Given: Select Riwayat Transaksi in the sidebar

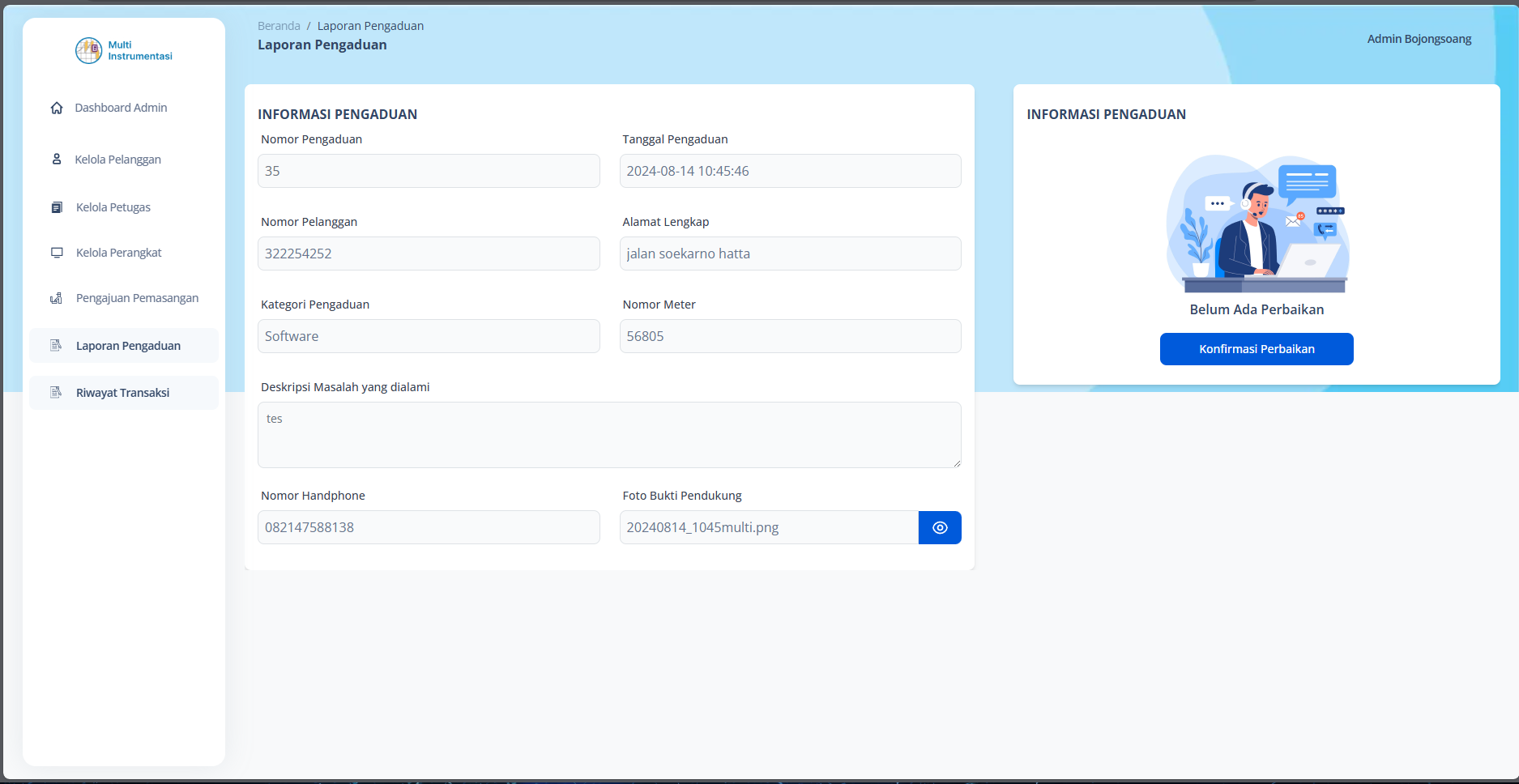Looking at the screenshot, I should click(x=122, y=392).
